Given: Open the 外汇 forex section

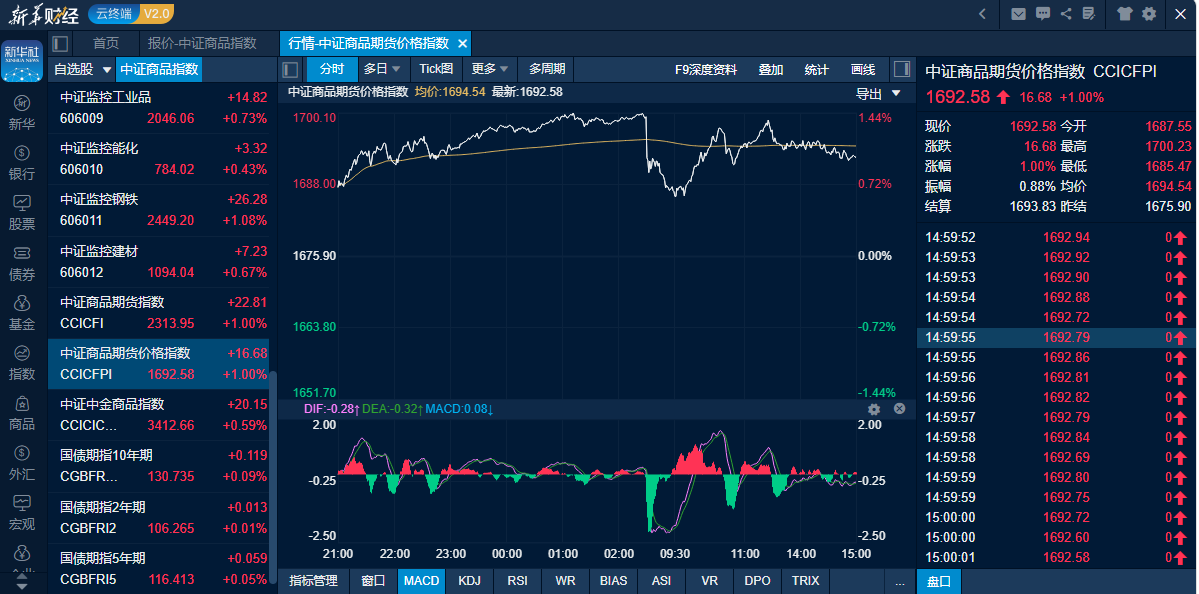Looking at the screenshot, I should point(22,463).
